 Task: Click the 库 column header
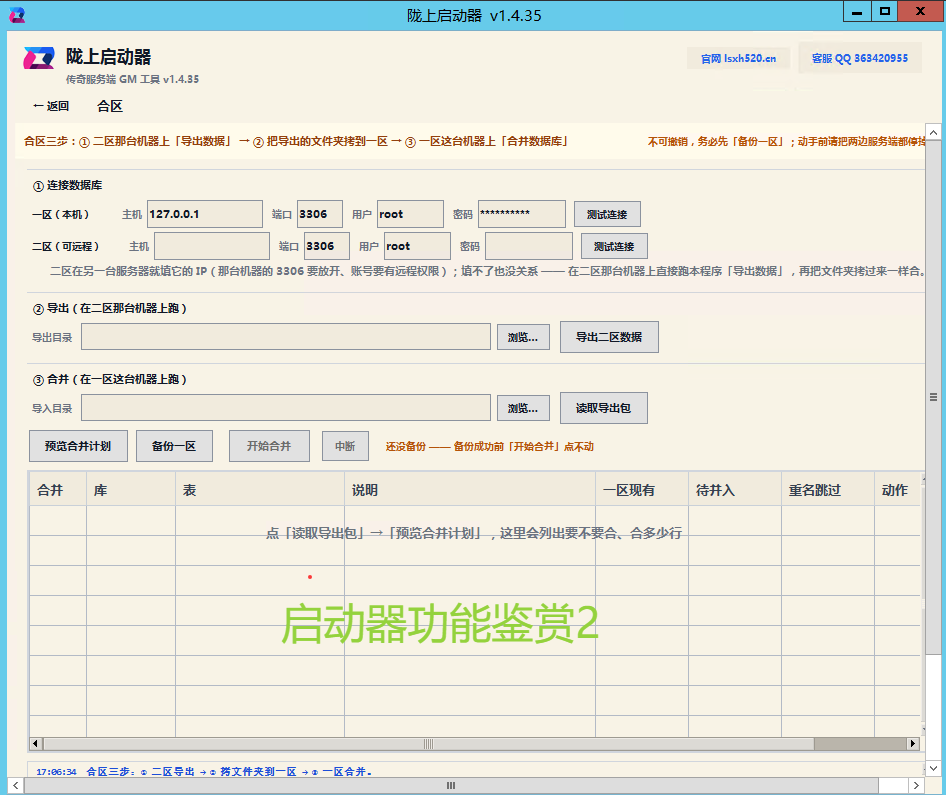pos(131,490)
